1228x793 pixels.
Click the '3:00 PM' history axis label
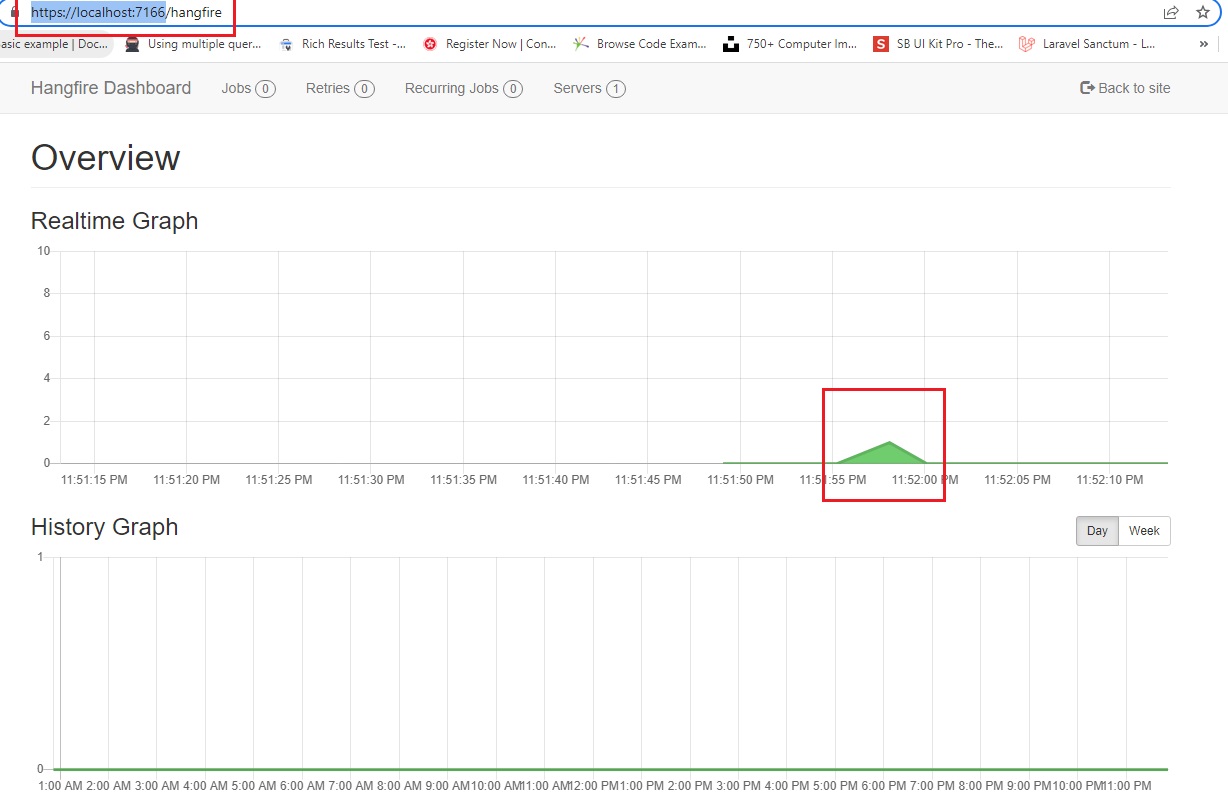click(739, 786)
